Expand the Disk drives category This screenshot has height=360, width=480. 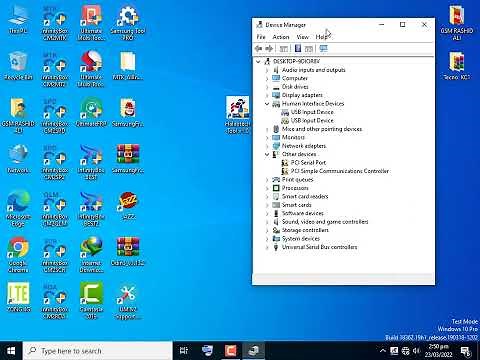[x=267, y=87]
